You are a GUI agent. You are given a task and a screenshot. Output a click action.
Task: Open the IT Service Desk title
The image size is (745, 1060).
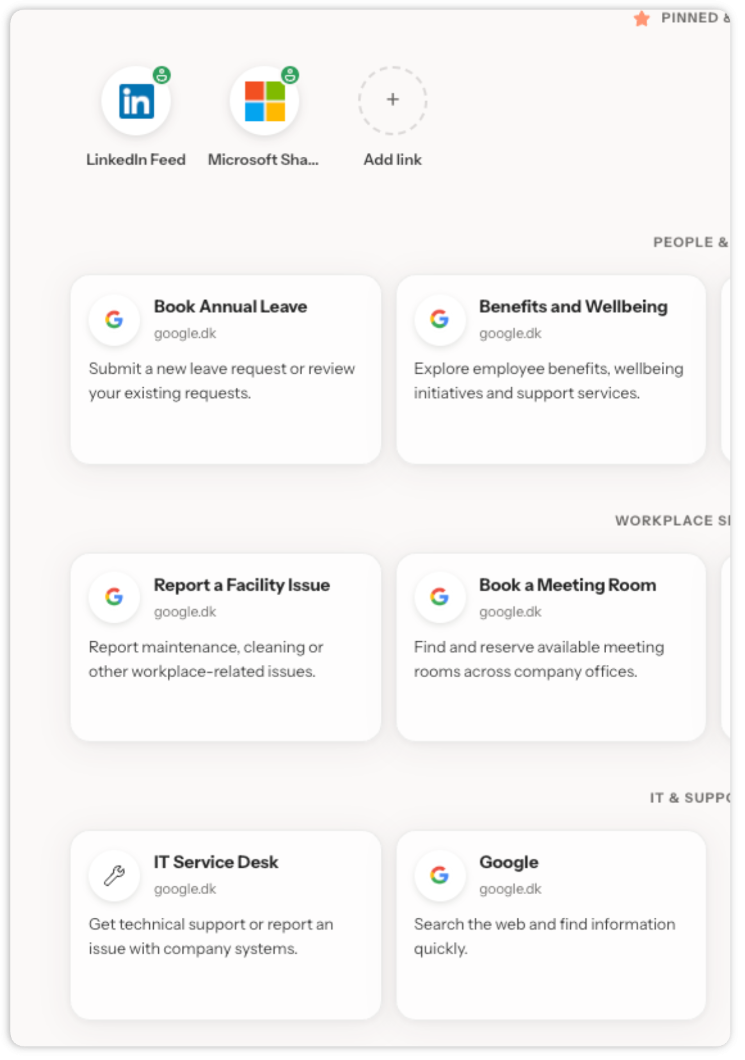(216, 862)
